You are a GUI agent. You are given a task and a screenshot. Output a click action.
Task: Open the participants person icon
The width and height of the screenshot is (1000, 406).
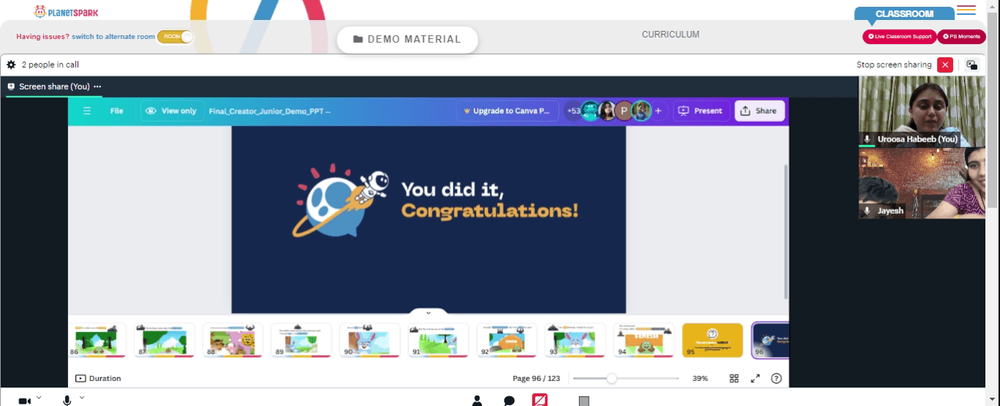[476, 401]
